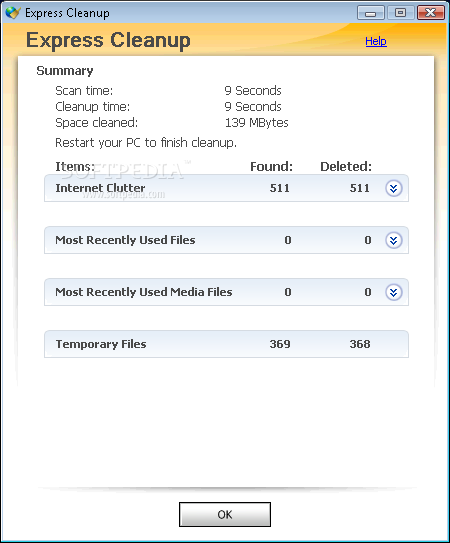This screenshot has width=450, height=543.
Task: Click the Most Recently Used Media Files label
Action: (x=144, y=292)
